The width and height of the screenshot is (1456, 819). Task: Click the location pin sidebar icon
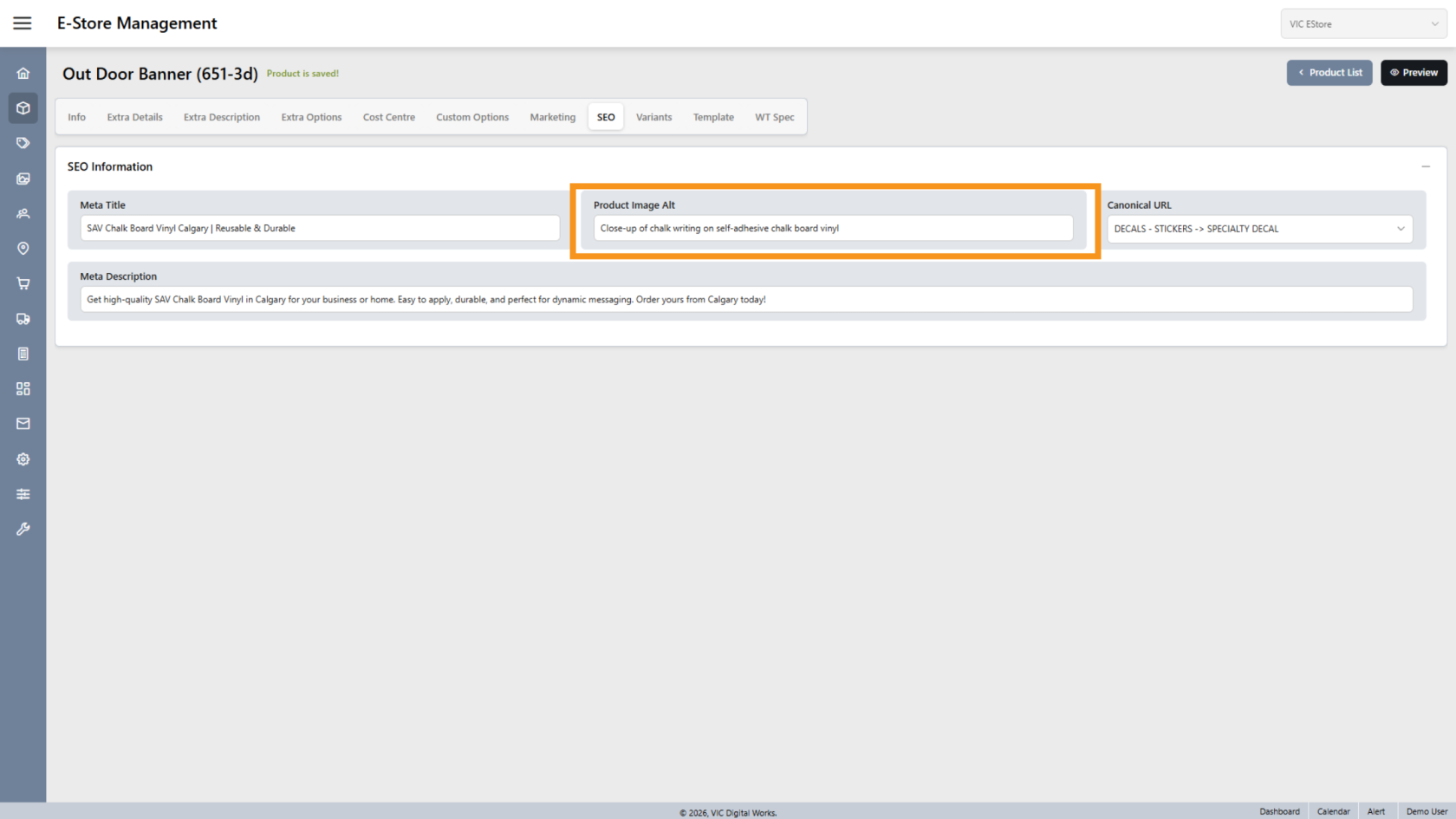click(23, 249)
